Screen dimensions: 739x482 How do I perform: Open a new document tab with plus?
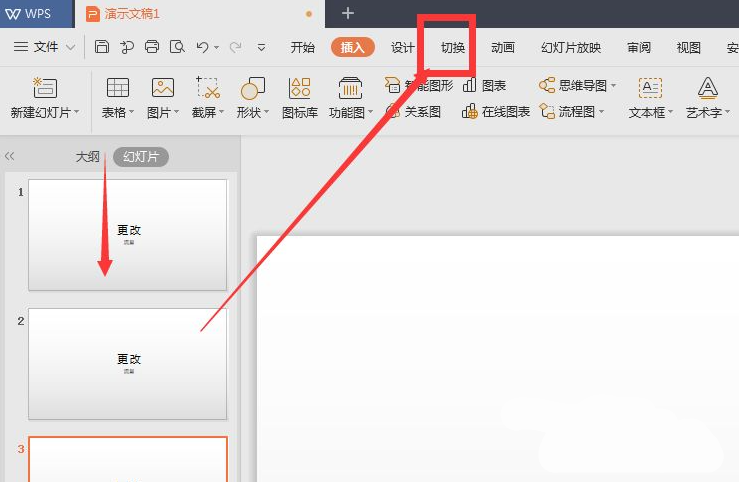(348, 13)
